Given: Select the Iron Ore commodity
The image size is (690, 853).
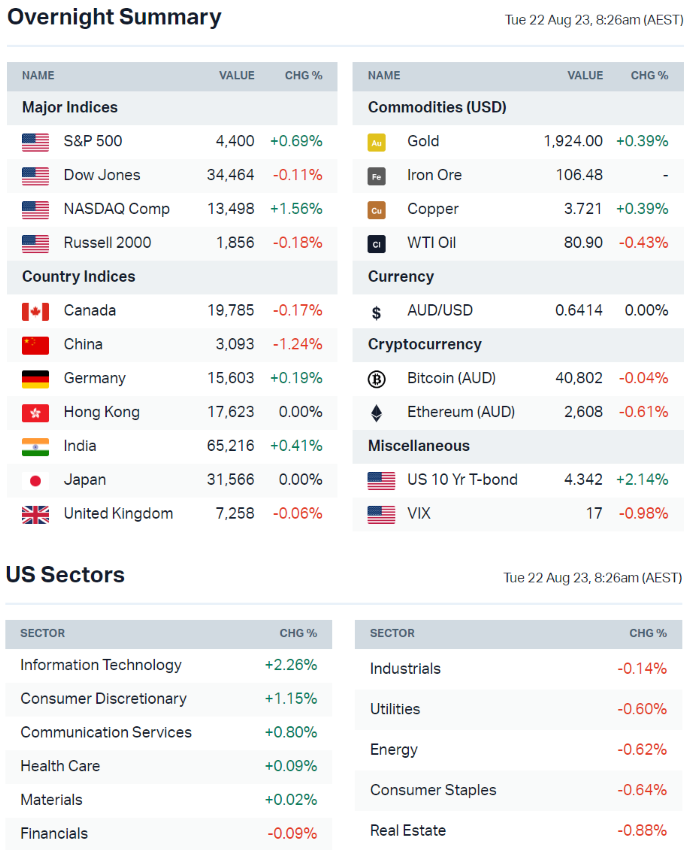Looking at the screenshot, I should tap(434, 175).
